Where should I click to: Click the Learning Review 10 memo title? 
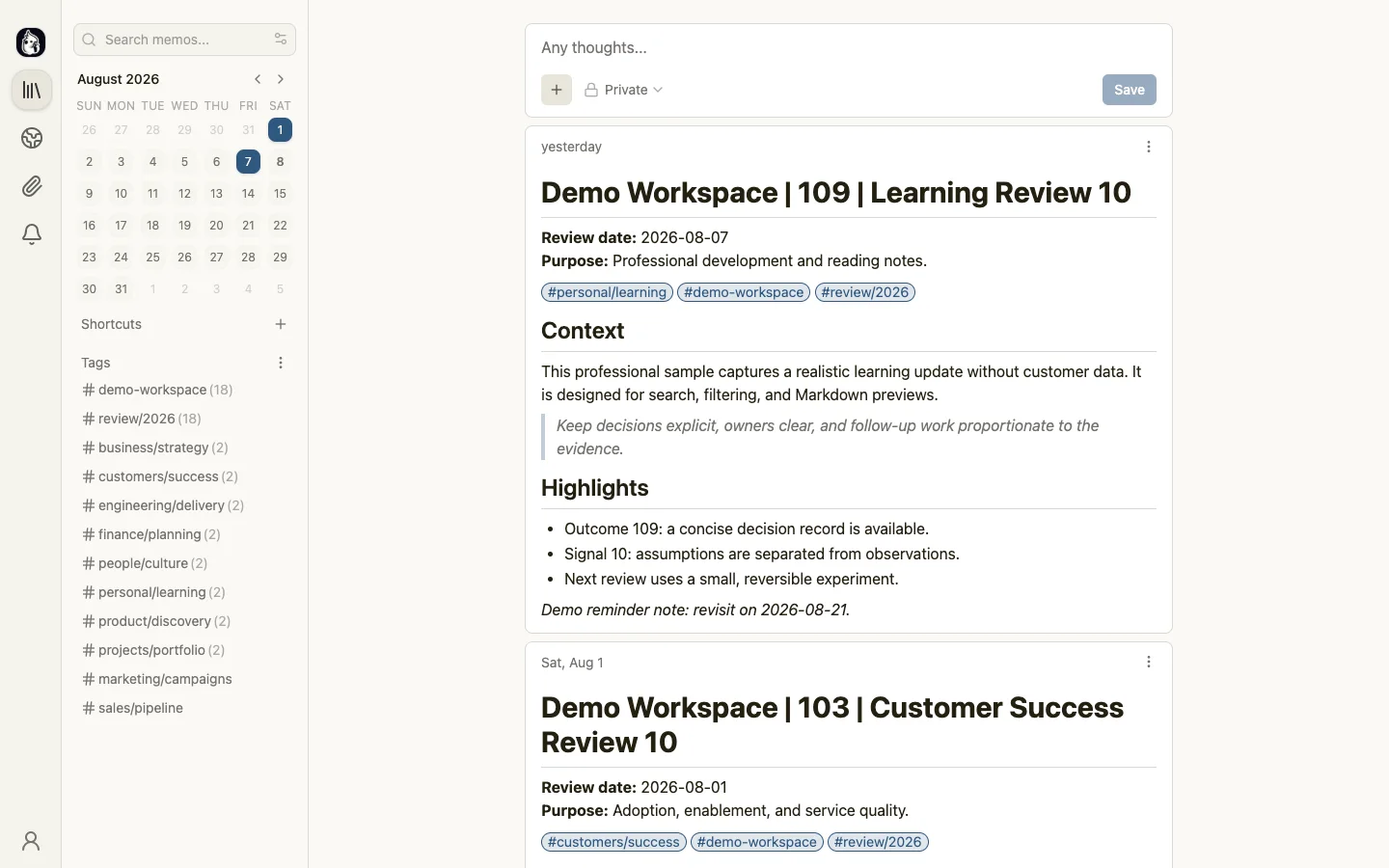(x=836, y=192)
